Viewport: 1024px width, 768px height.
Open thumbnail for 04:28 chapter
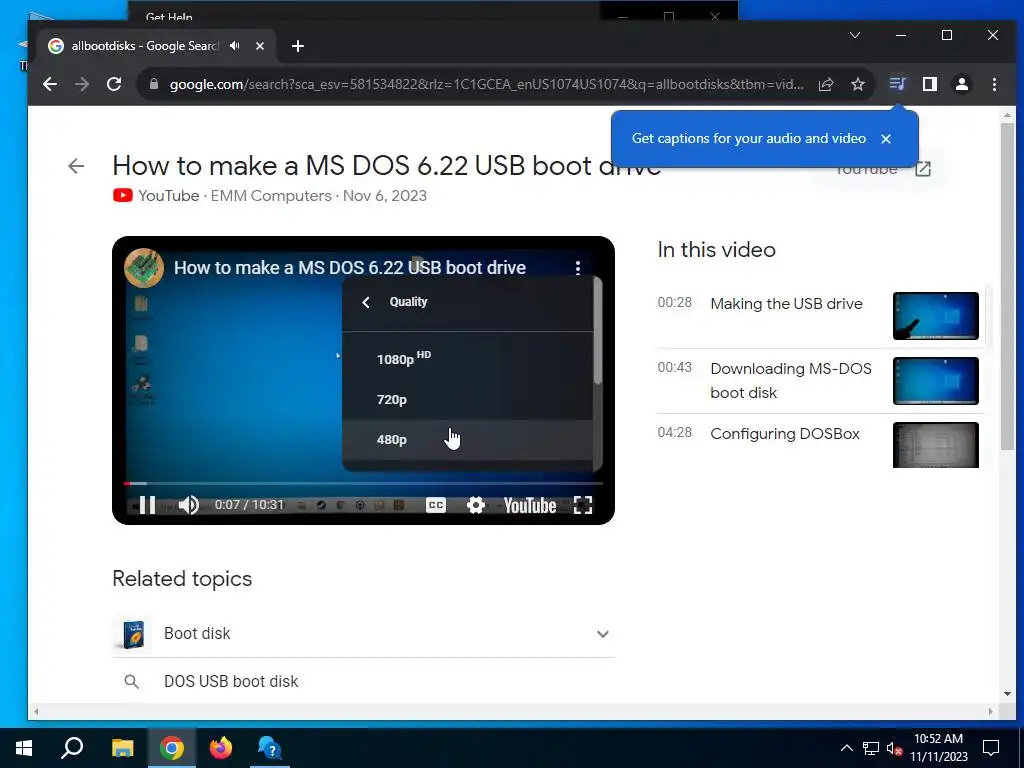pos(935,445)
